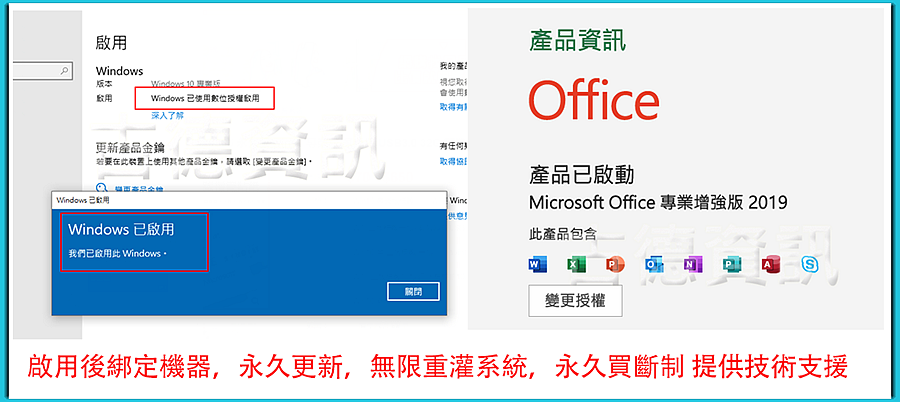
Task: Click the Excel app icon
Action: tap(576, 265)
